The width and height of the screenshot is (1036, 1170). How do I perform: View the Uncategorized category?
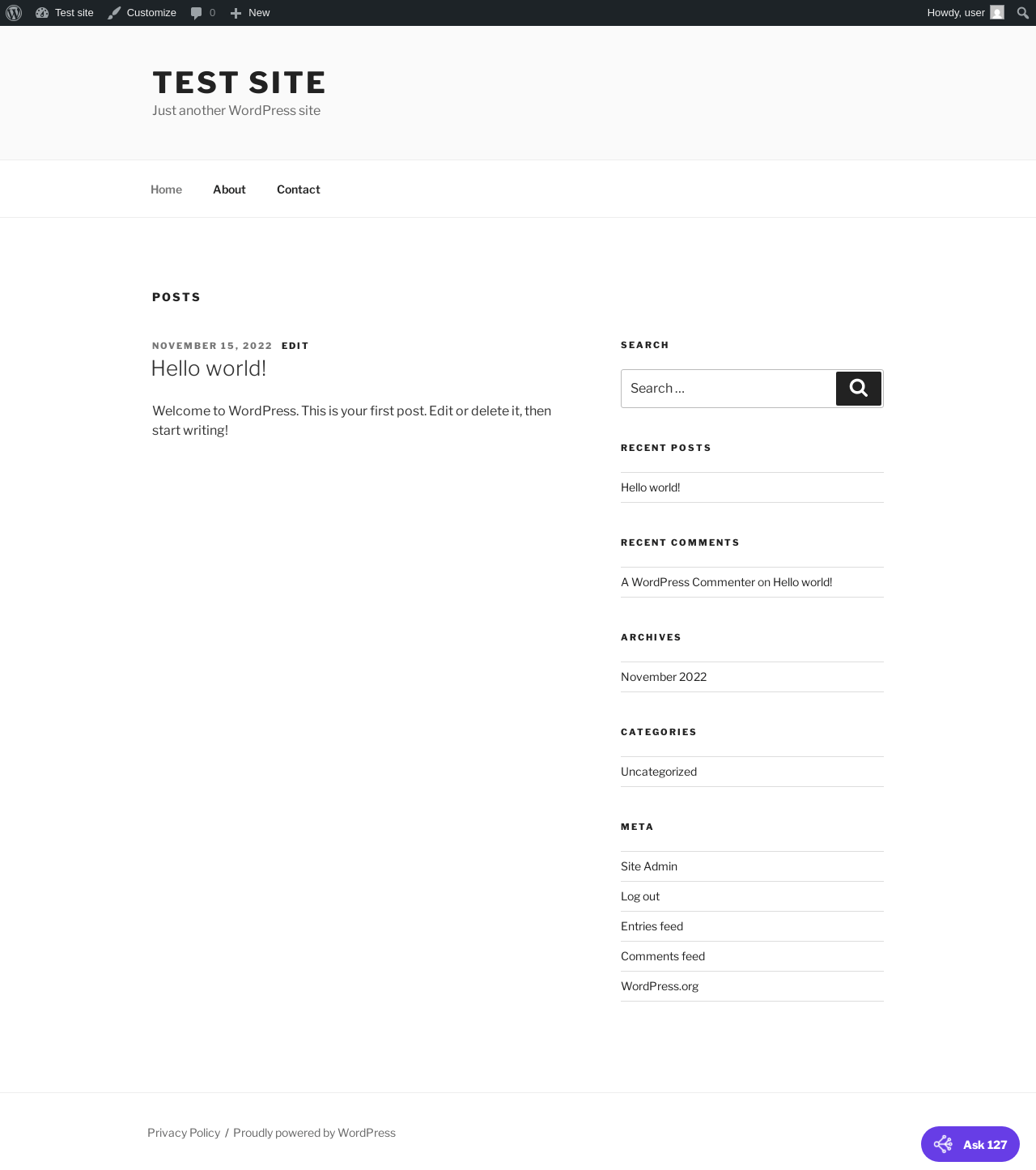click(x=659, y=772)
